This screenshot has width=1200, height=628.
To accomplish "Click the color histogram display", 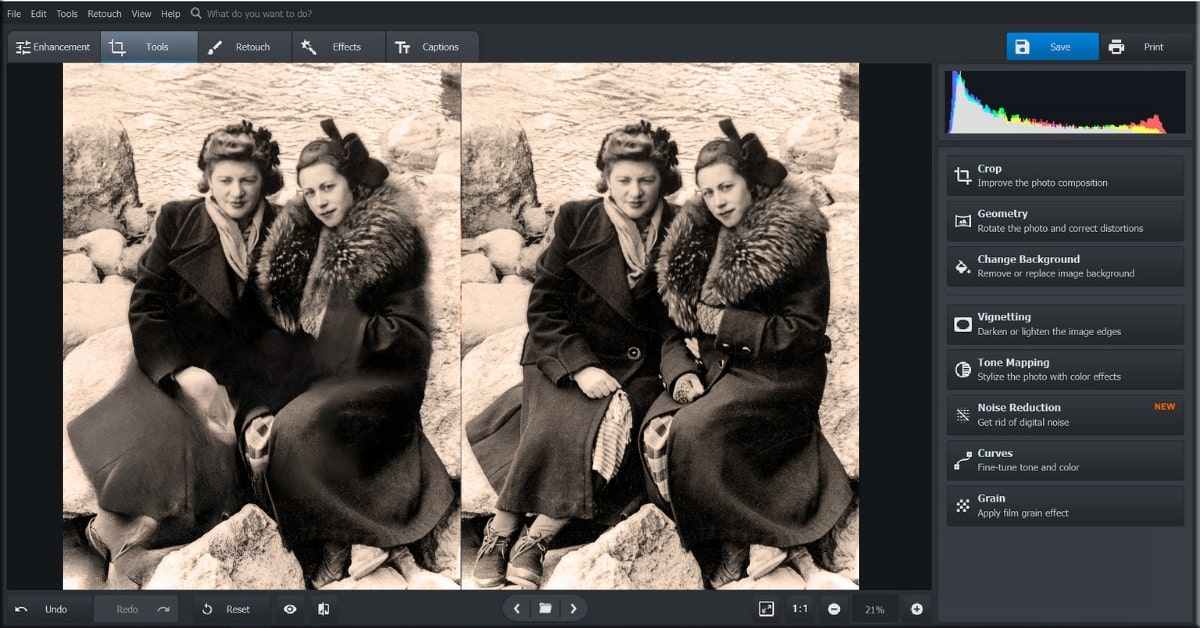I will point(1065,102).
